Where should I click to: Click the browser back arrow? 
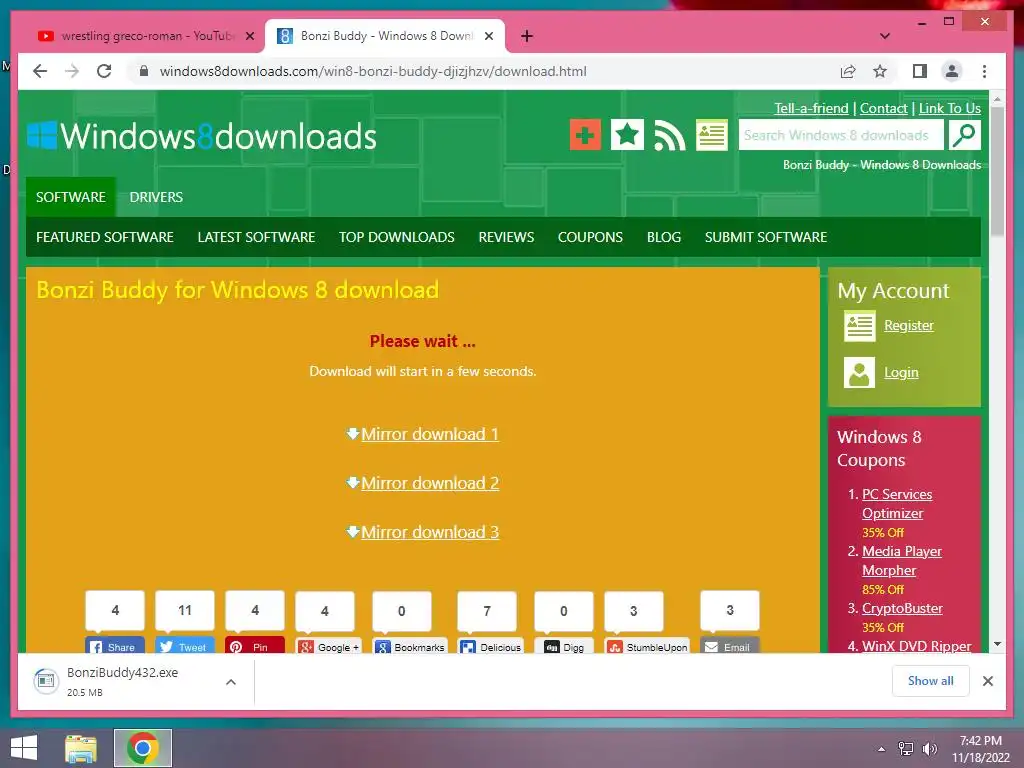pos(40,71)
